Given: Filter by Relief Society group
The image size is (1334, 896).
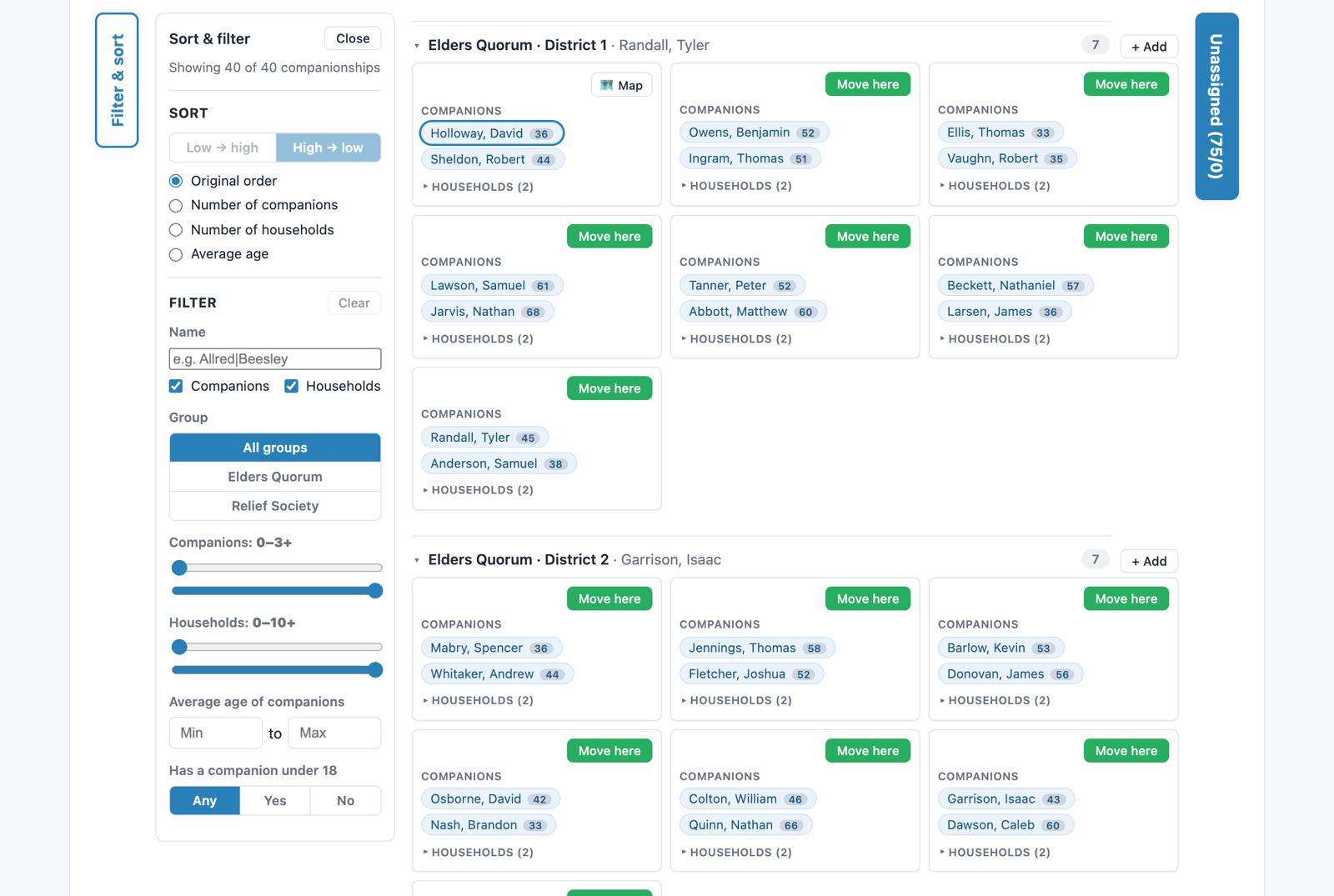Looking at the screenshot, I should coord(275,506).
